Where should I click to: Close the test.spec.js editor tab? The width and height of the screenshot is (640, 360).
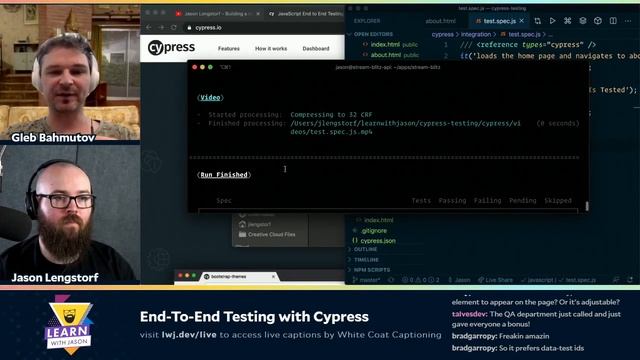point(522,21)
